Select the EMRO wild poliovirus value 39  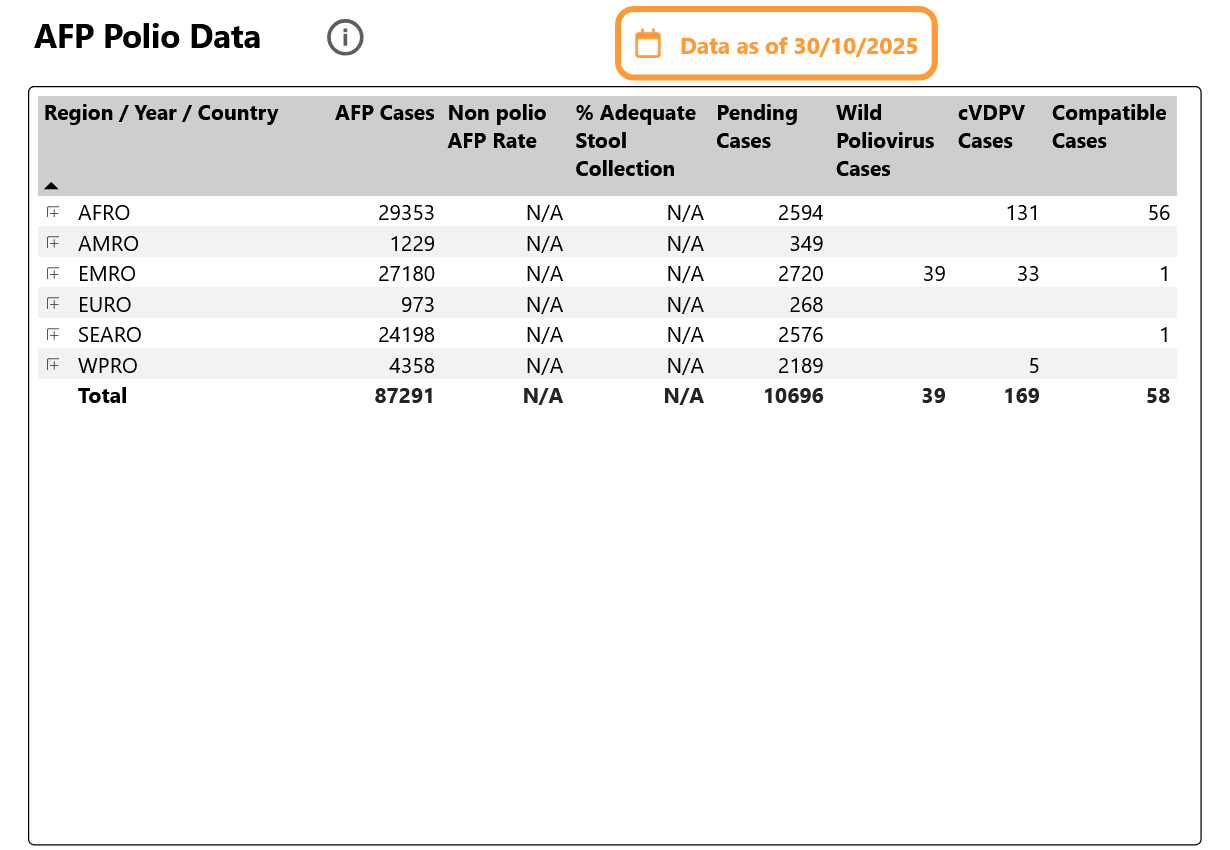point(933,274)
